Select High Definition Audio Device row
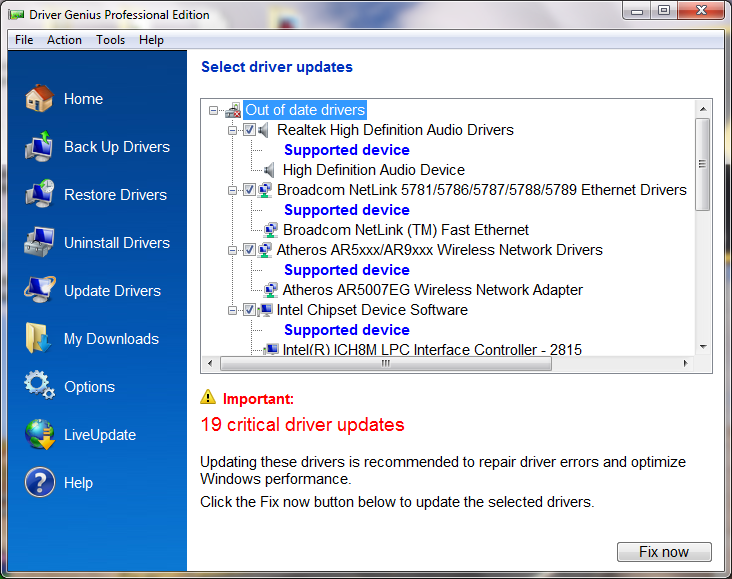This screenshot has width=732, height=579. pyautogui.click(x=373, y=170)
